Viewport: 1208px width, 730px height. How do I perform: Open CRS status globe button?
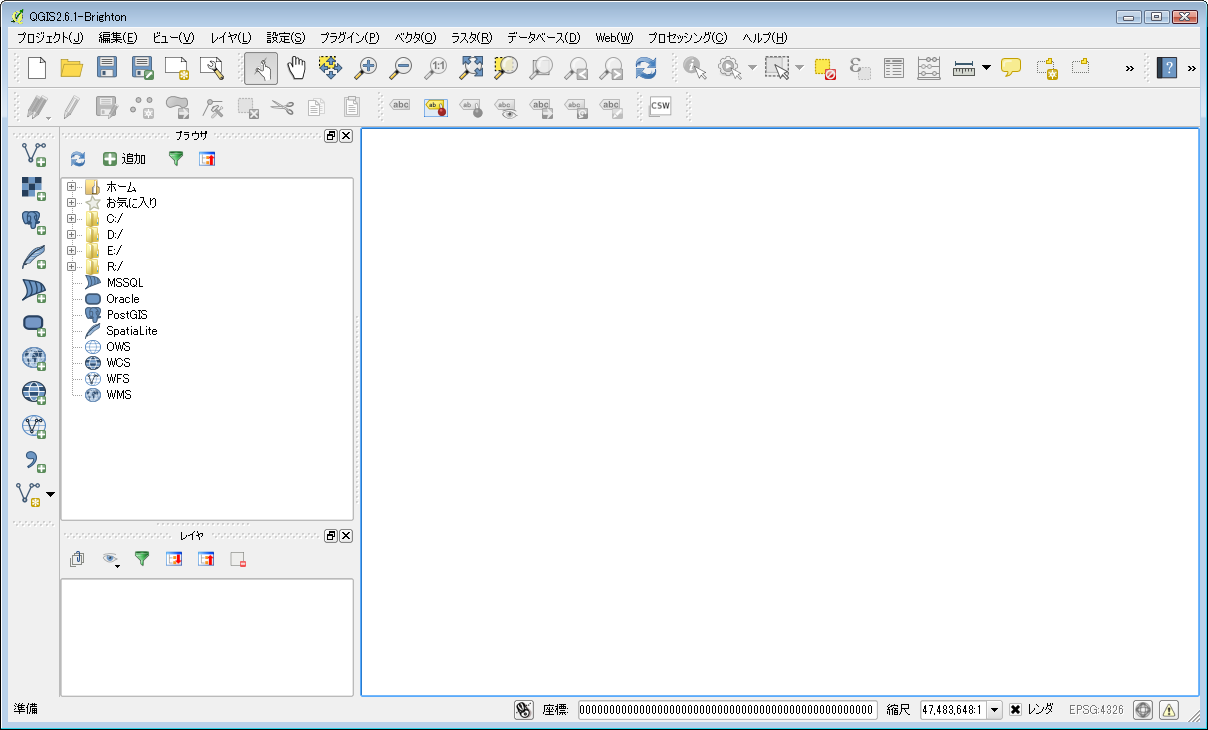point(1143,709)
